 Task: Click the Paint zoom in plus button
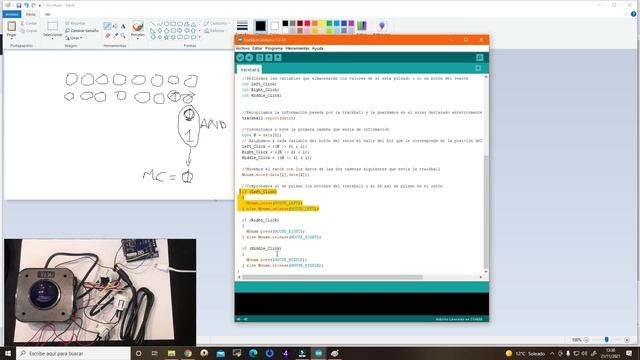627,340
